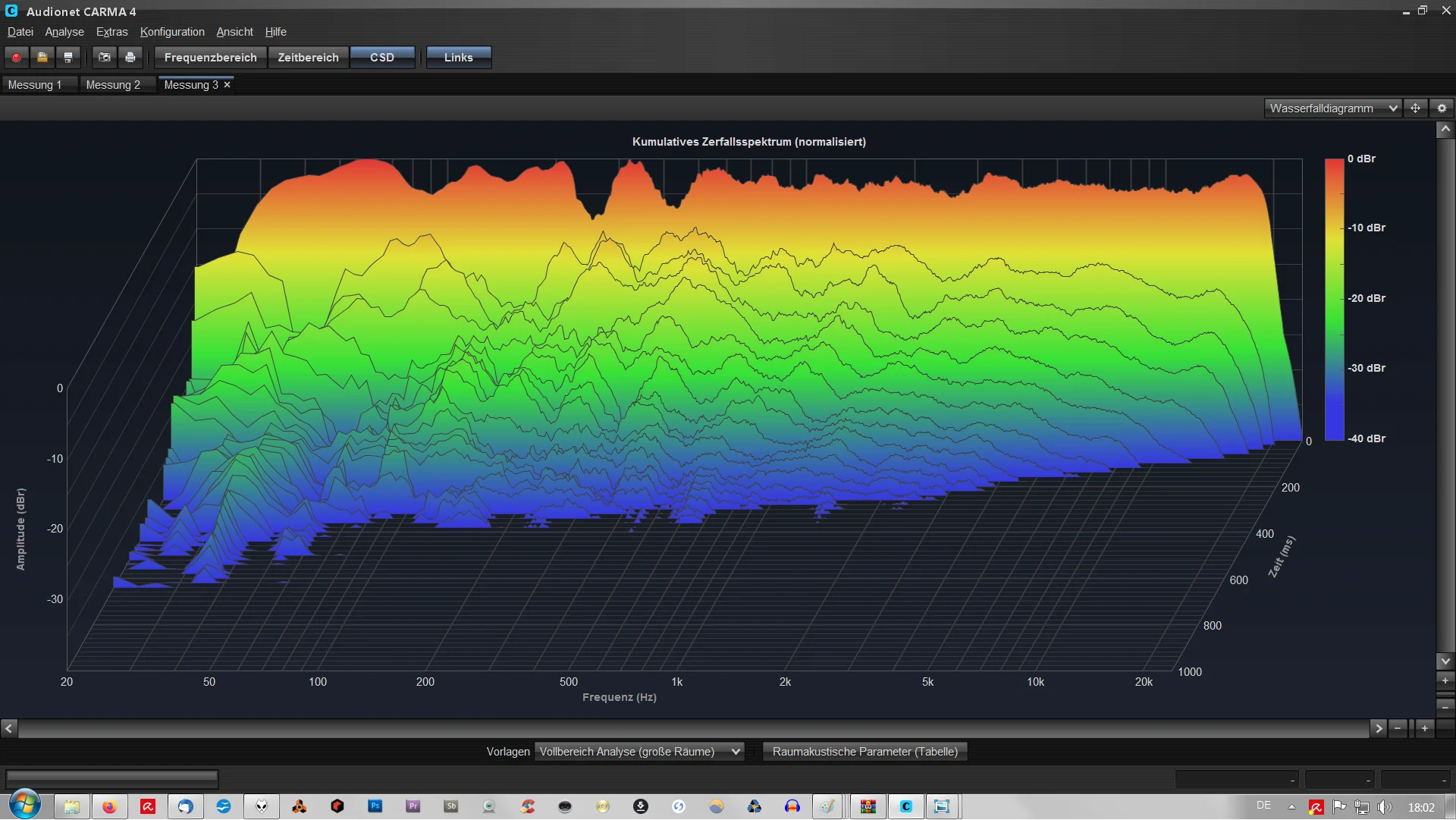Click the horizontal scrollbar track below the chart
This screenshot has width=1456, height=820.
[x=693, y=729]
